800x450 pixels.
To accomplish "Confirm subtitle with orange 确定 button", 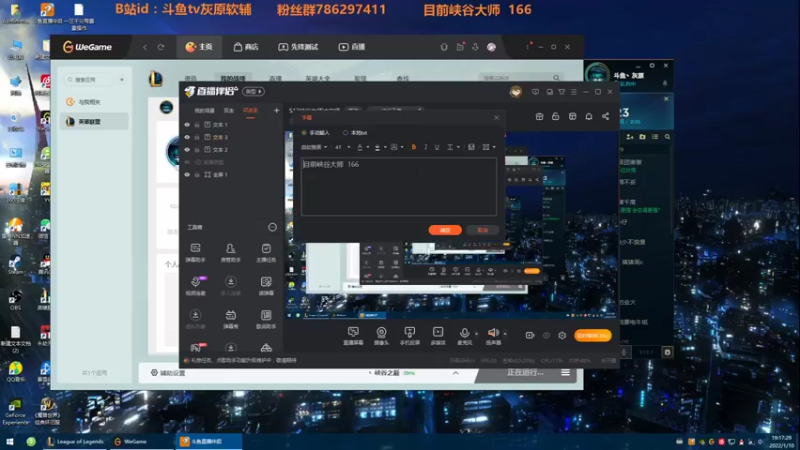I will (x=445, y=230).
